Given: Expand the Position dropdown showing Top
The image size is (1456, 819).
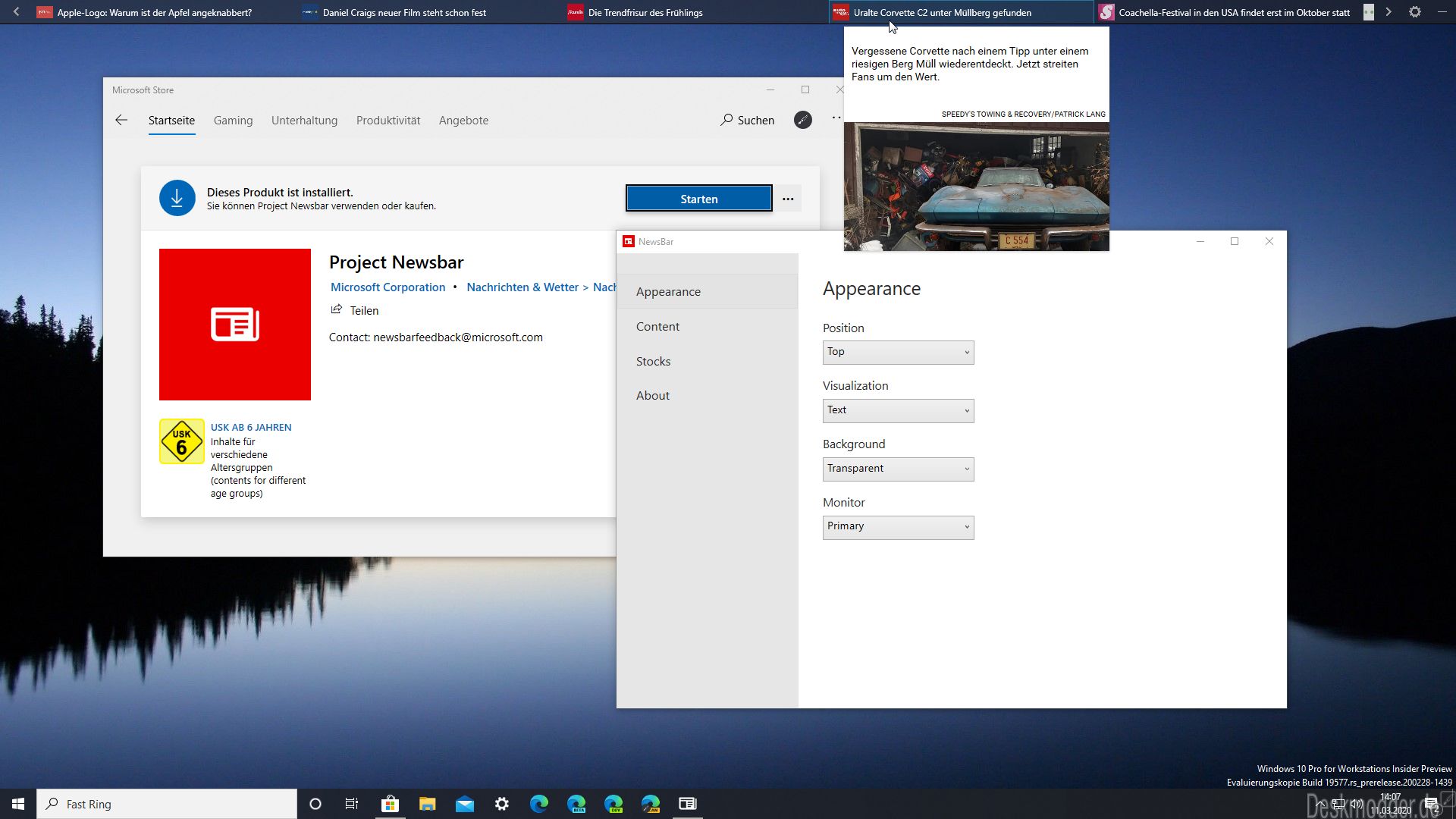Looking at the screenshot, I should 898,352.
